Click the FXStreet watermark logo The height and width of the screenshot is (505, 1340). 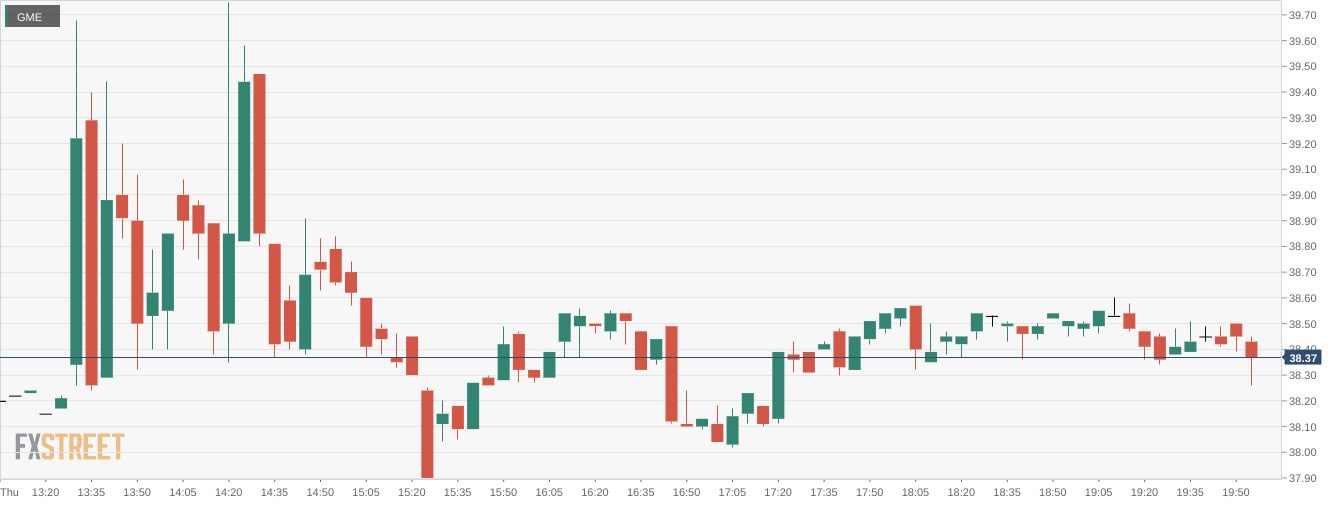[69, 446]
